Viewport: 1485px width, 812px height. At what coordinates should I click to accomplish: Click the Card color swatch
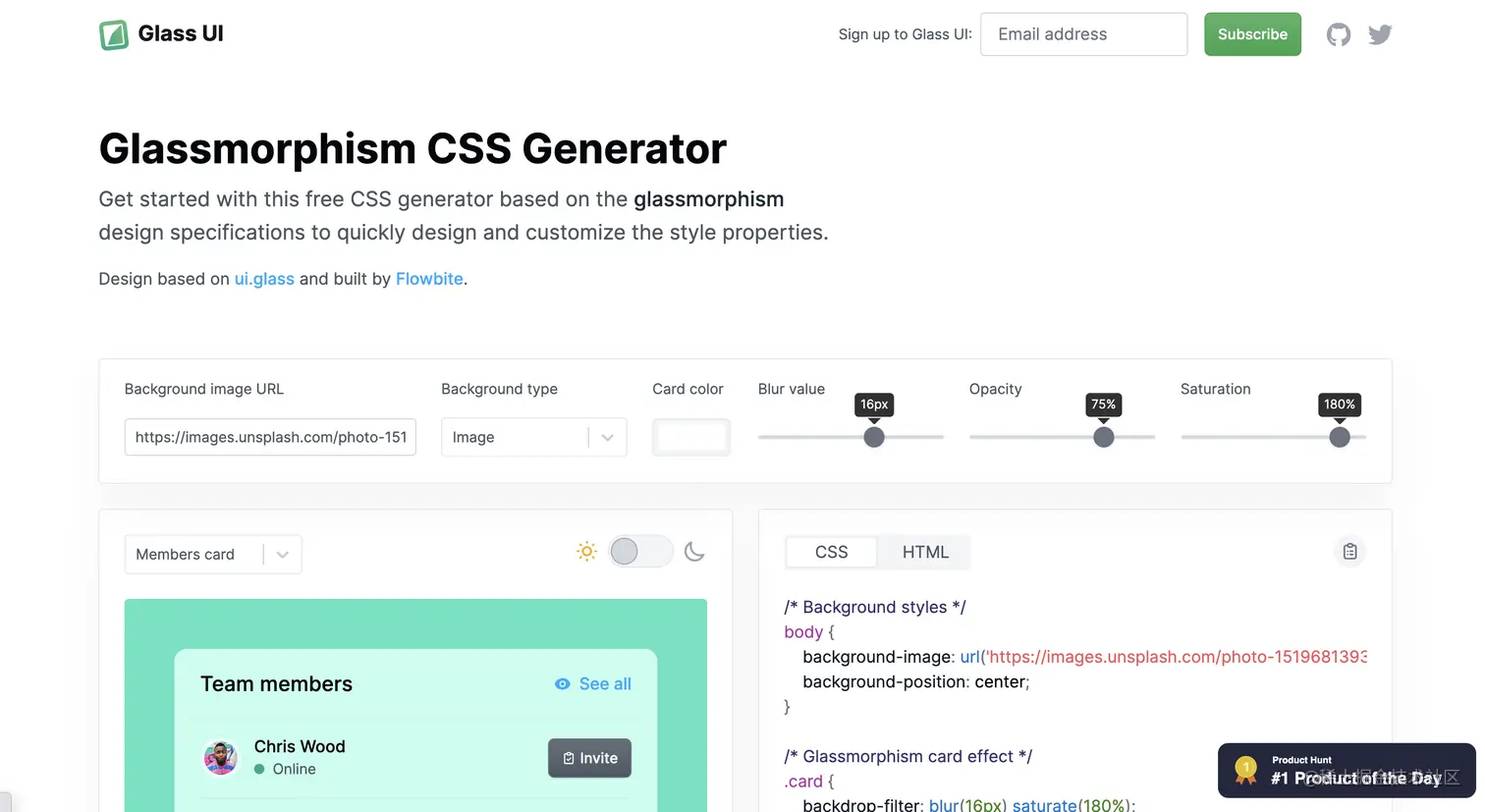click(691, 437)
